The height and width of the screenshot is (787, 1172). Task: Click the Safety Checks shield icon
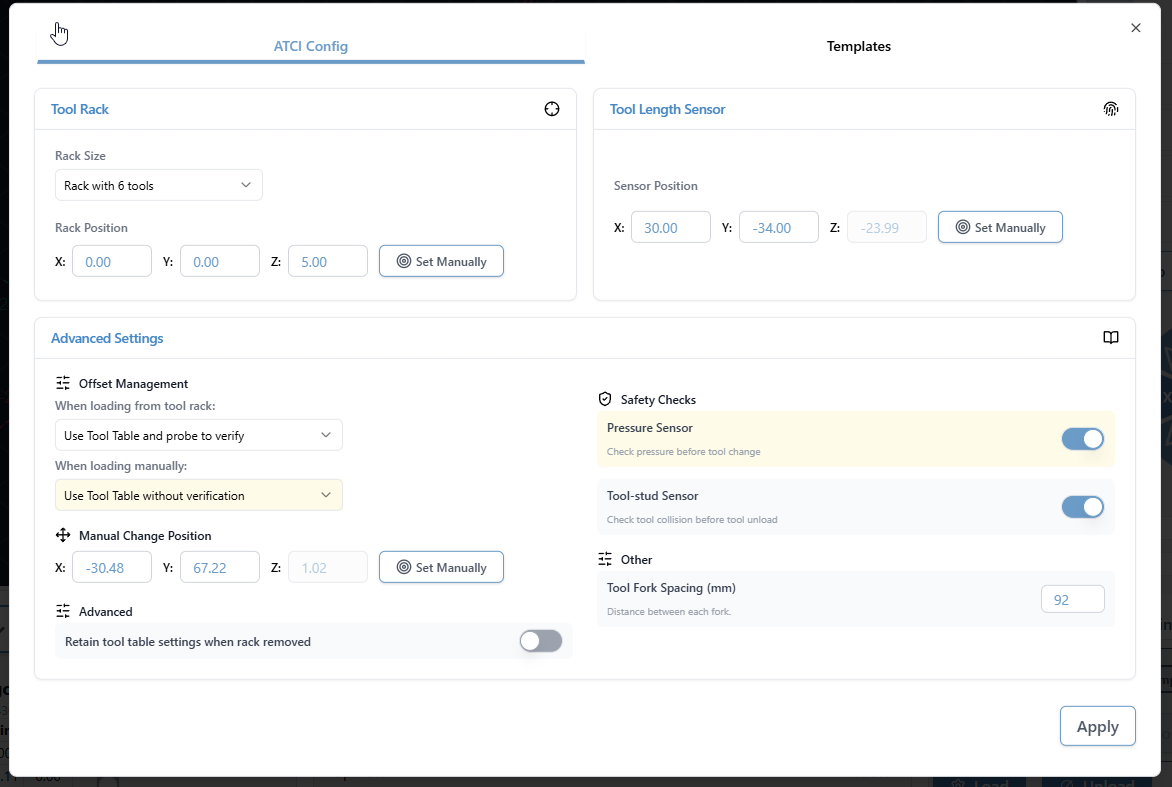(x=605, y=399)
